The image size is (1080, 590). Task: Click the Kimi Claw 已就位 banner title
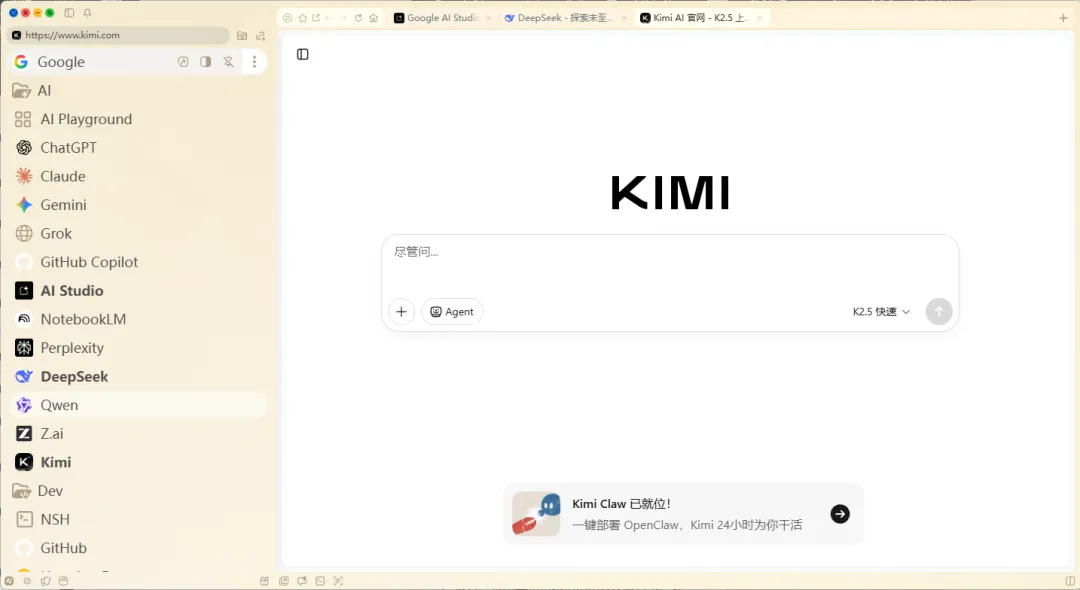(621, 504)
